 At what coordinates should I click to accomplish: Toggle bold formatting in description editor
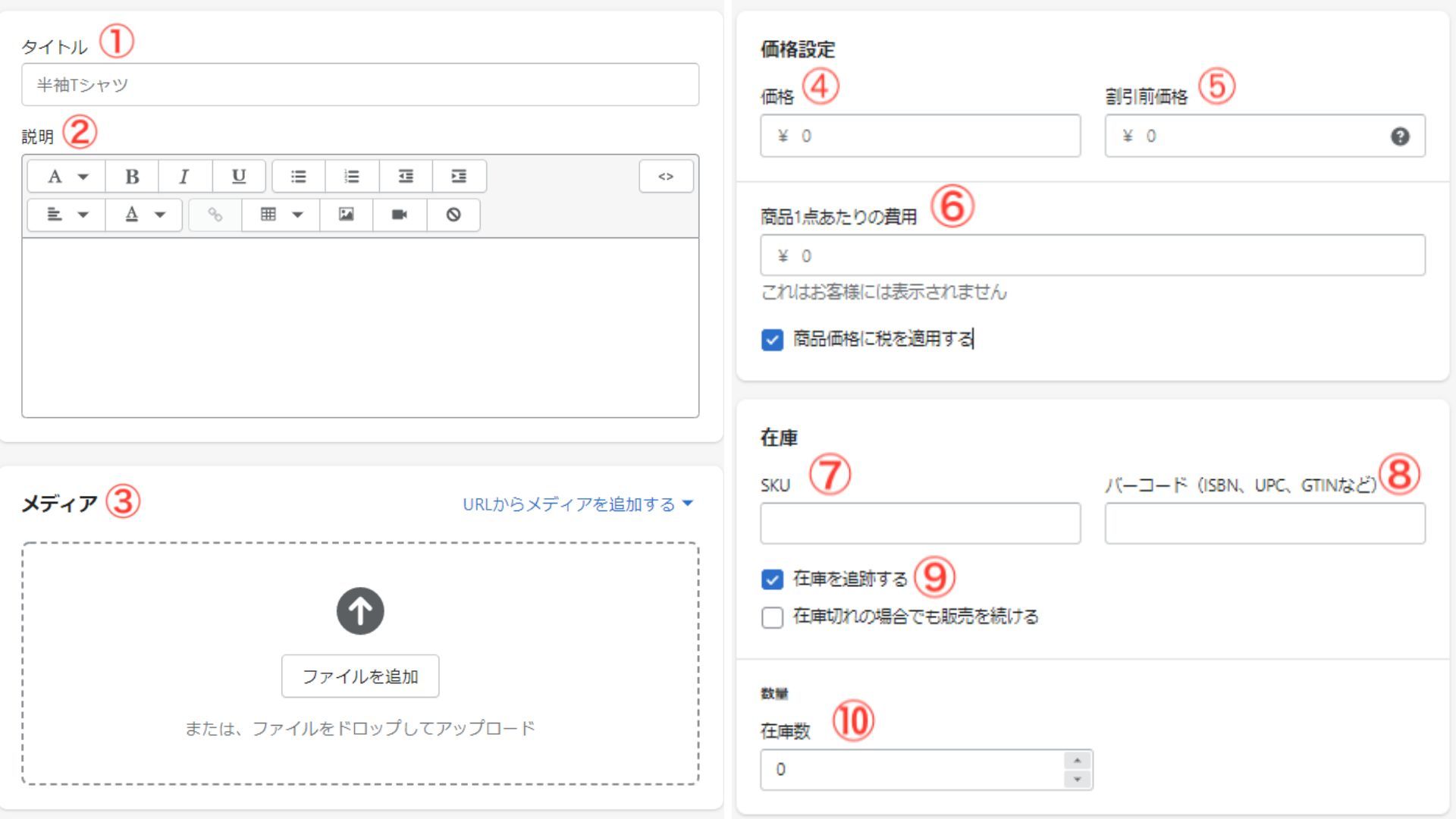point(132,176)
